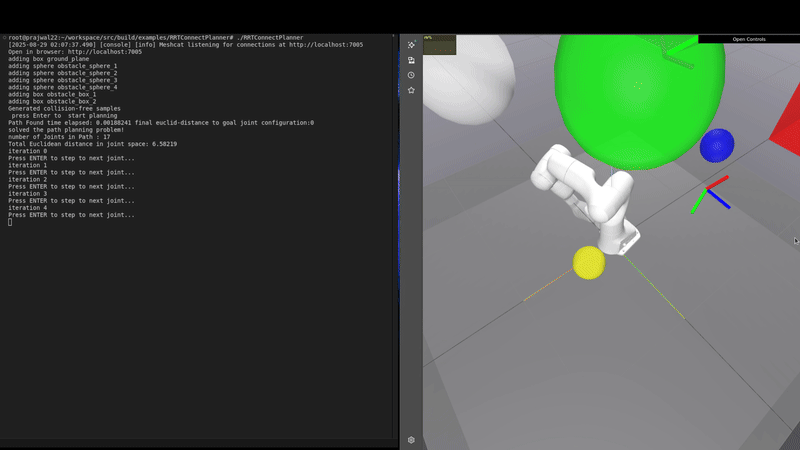The image size is (800, 450).
Task: Select the small blue sphere obstacle
Action: [x=716, y=146]
